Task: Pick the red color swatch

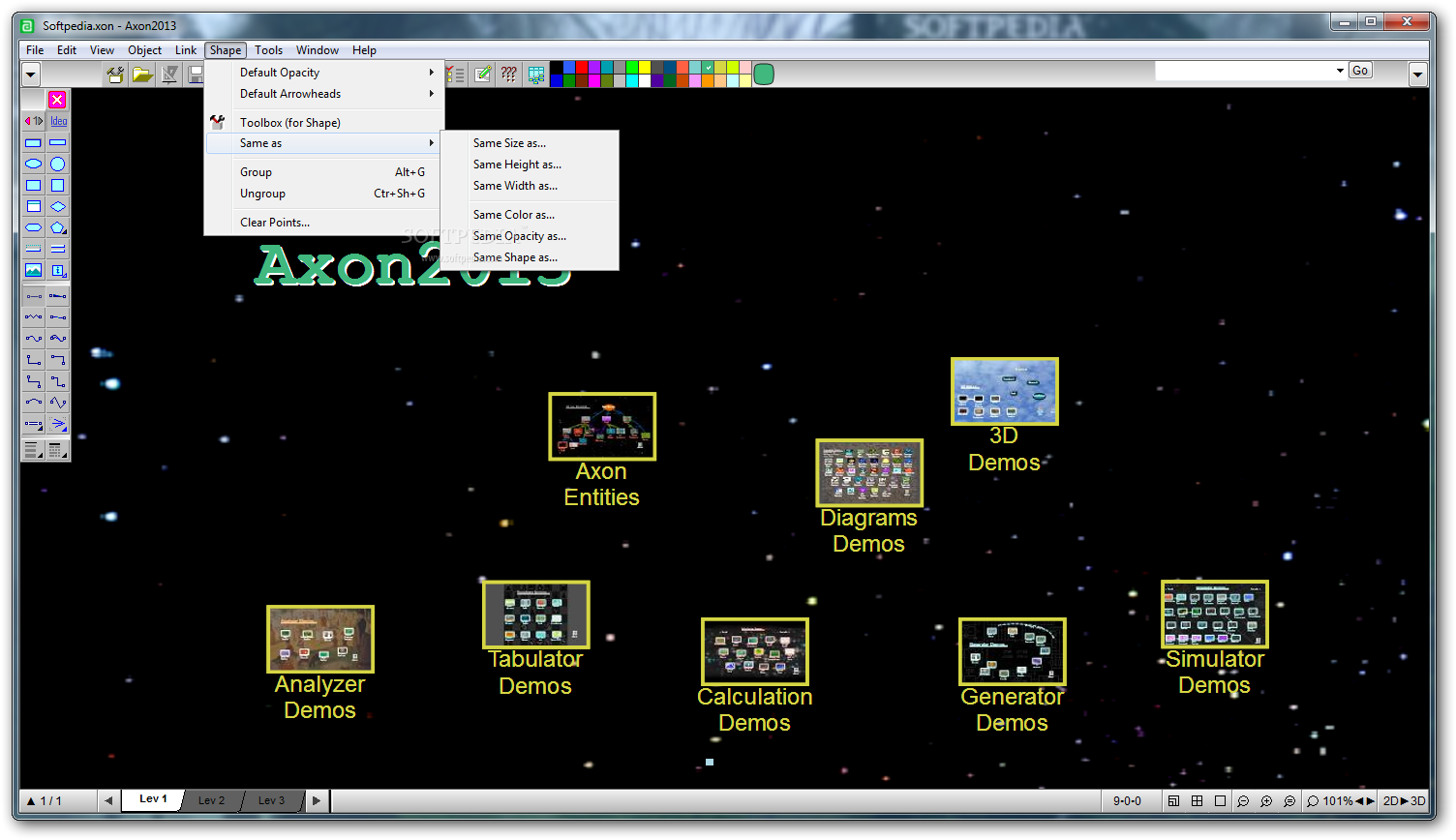Action: click(582, 68)
